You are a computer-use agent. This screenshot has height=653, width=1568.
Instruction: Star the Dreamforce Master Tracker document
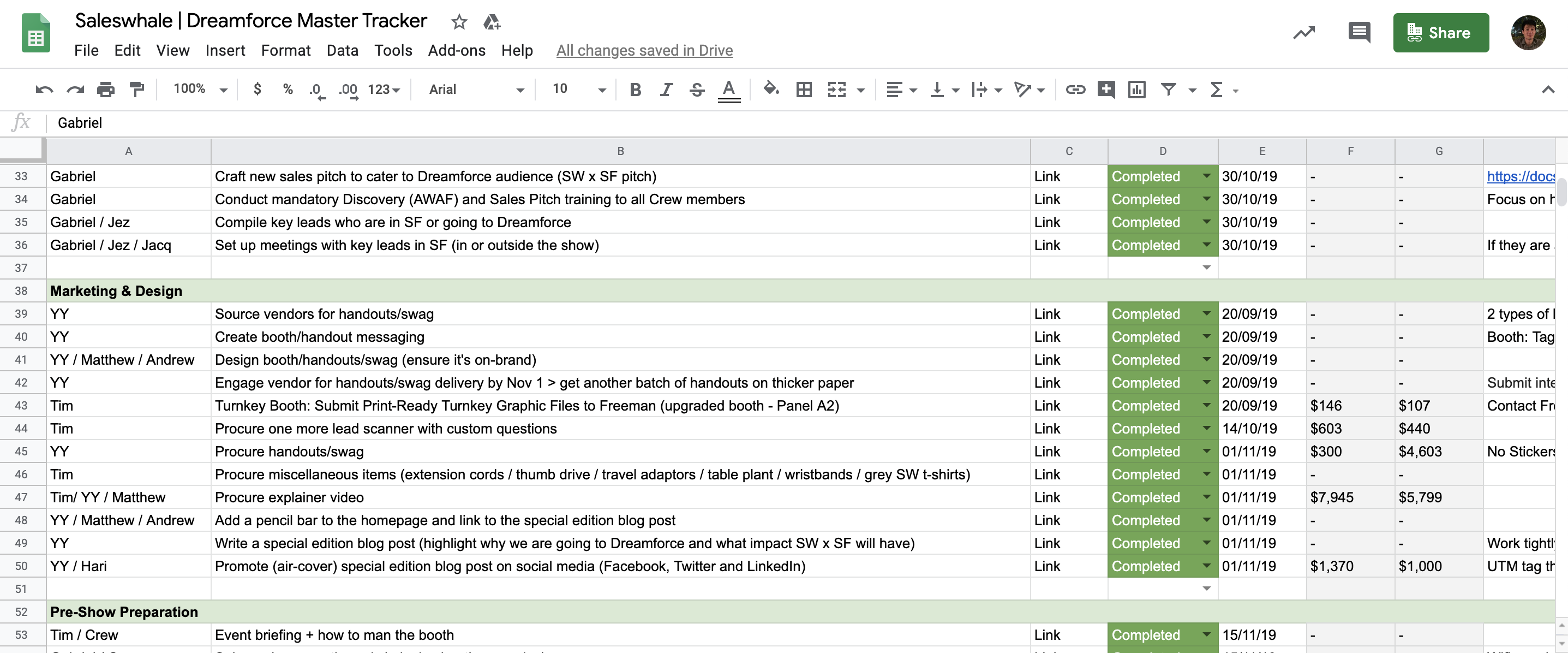click(459, 22)
